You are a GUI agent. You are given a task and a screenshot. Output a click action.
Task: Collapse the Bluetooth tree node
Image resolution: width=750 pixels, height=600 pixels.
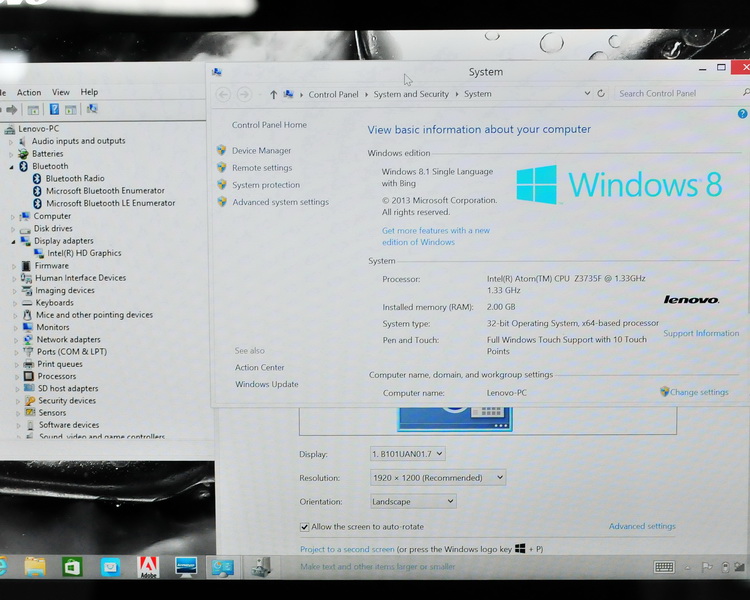(11, 167)
